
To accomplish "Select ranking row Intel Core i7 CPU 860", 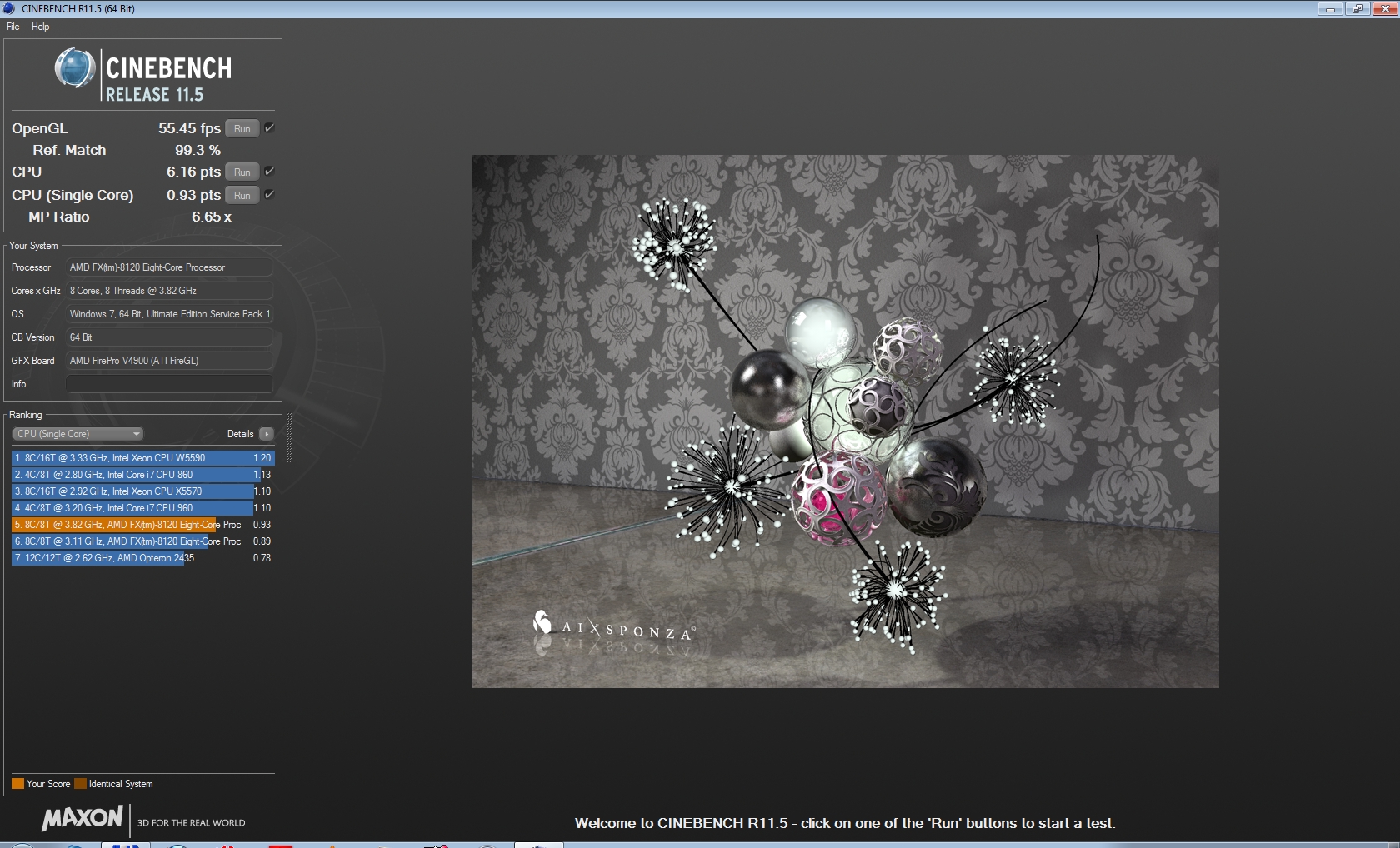I will pyautogui.click(x=142, y=475).
